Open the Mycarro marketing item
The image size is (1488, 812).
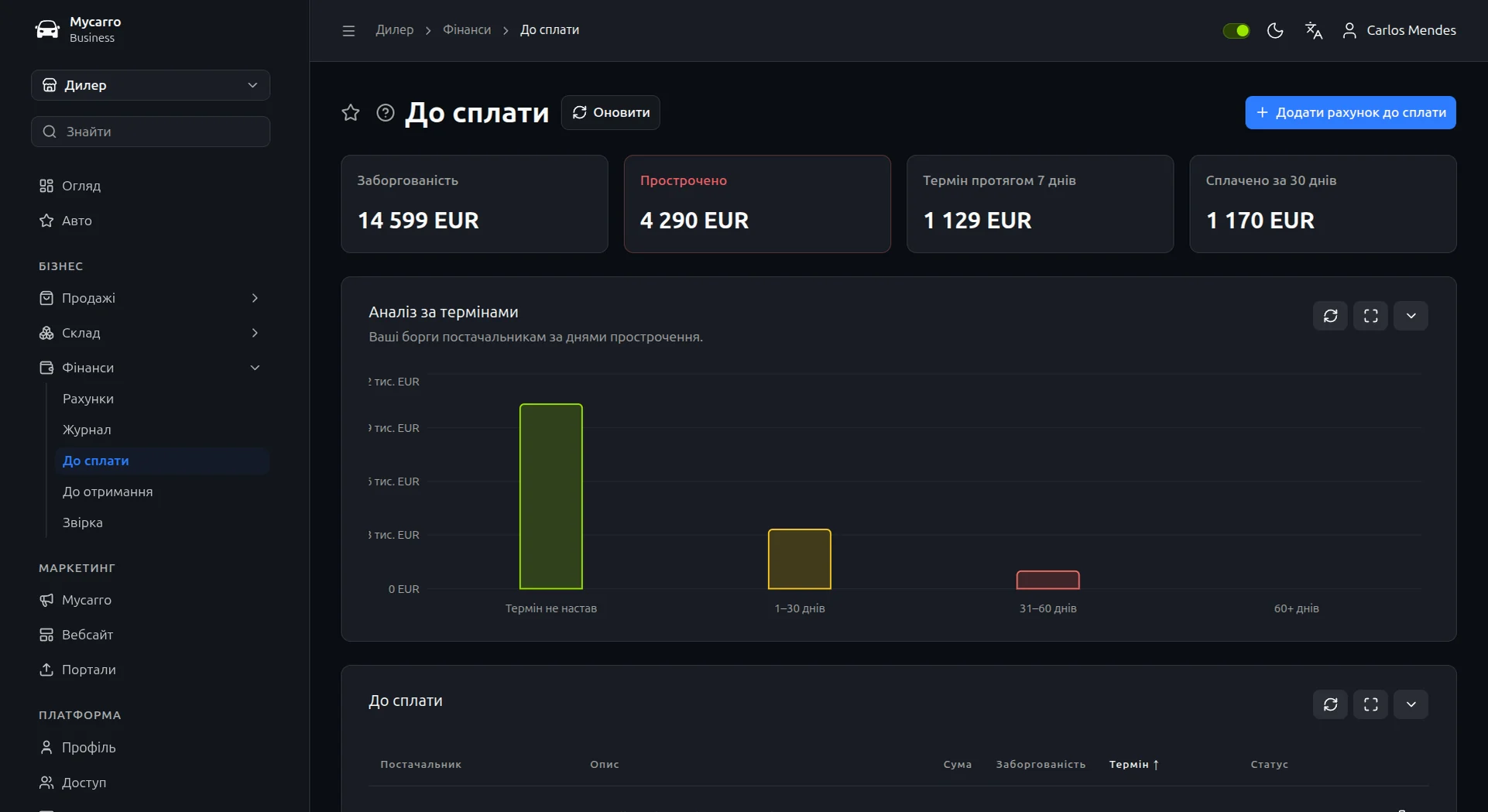[151, 600]
